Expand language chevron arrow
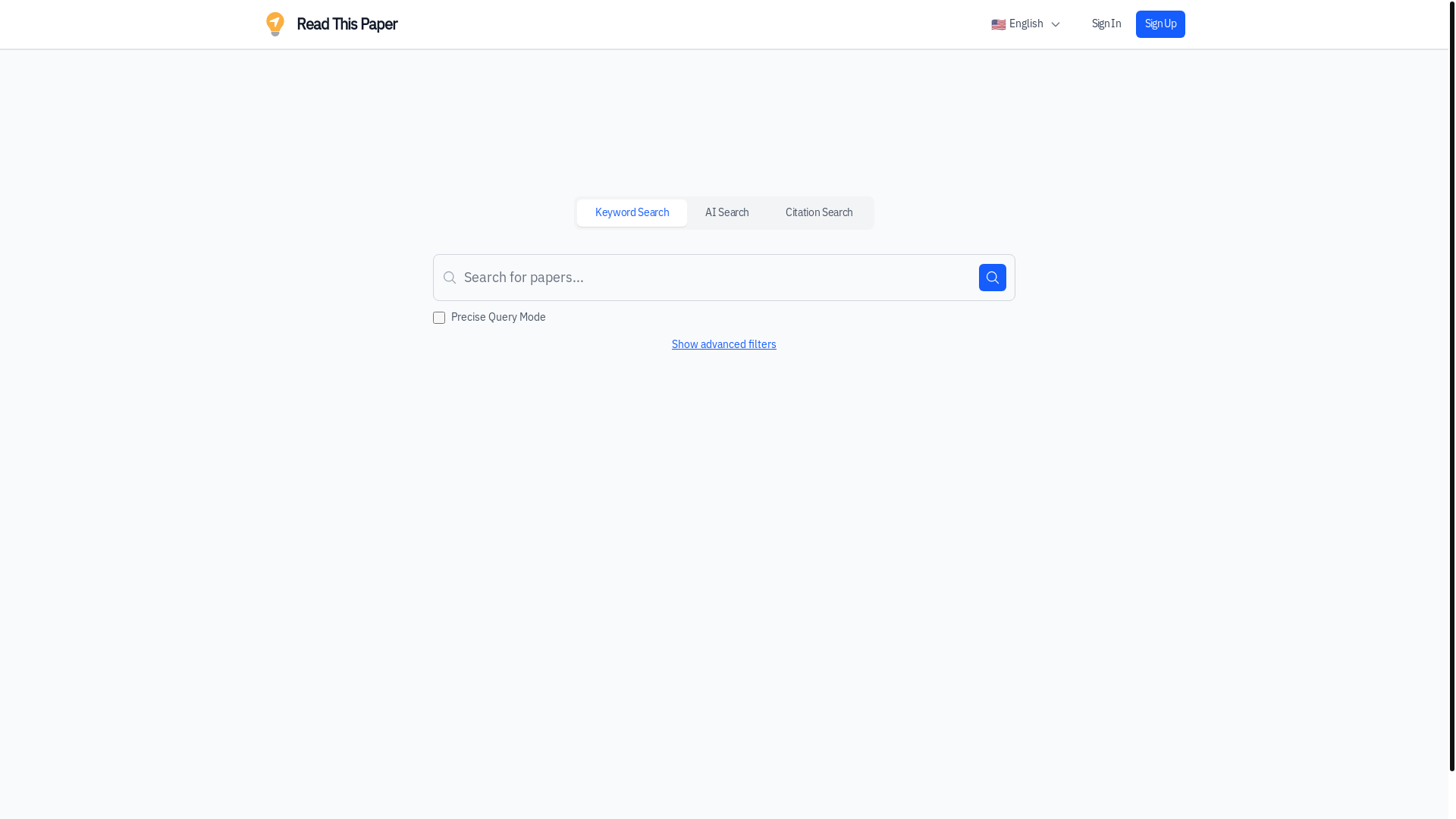1456x819 pixels. [1055, 24]
